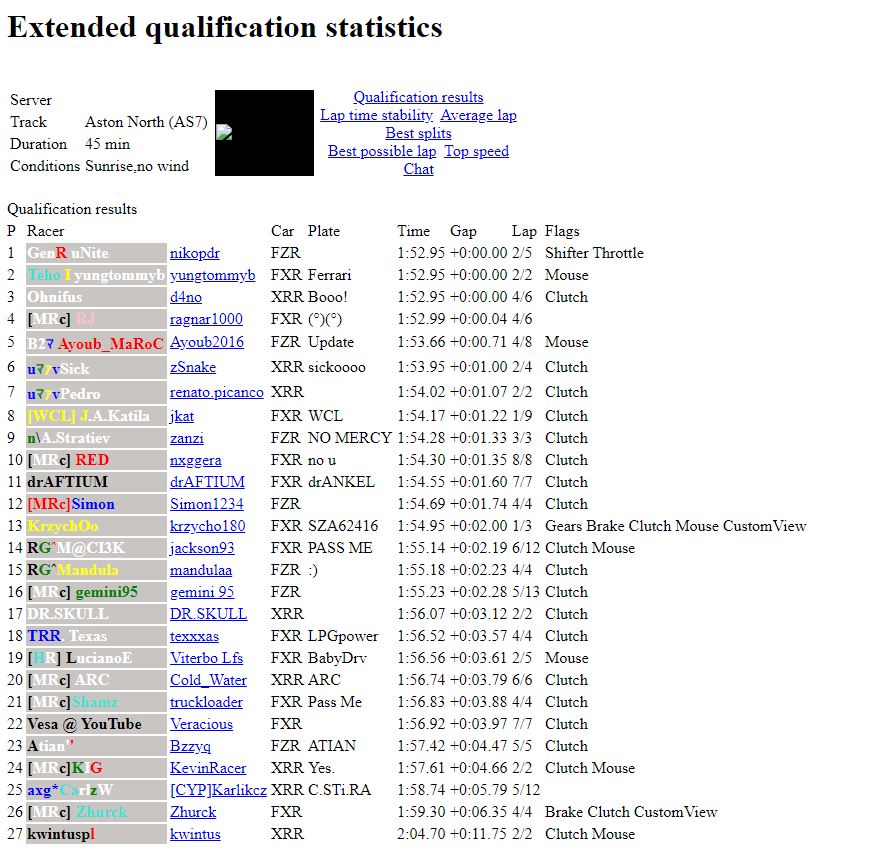Open Viterbo Lfs racer link

click(x=206, y=658)
